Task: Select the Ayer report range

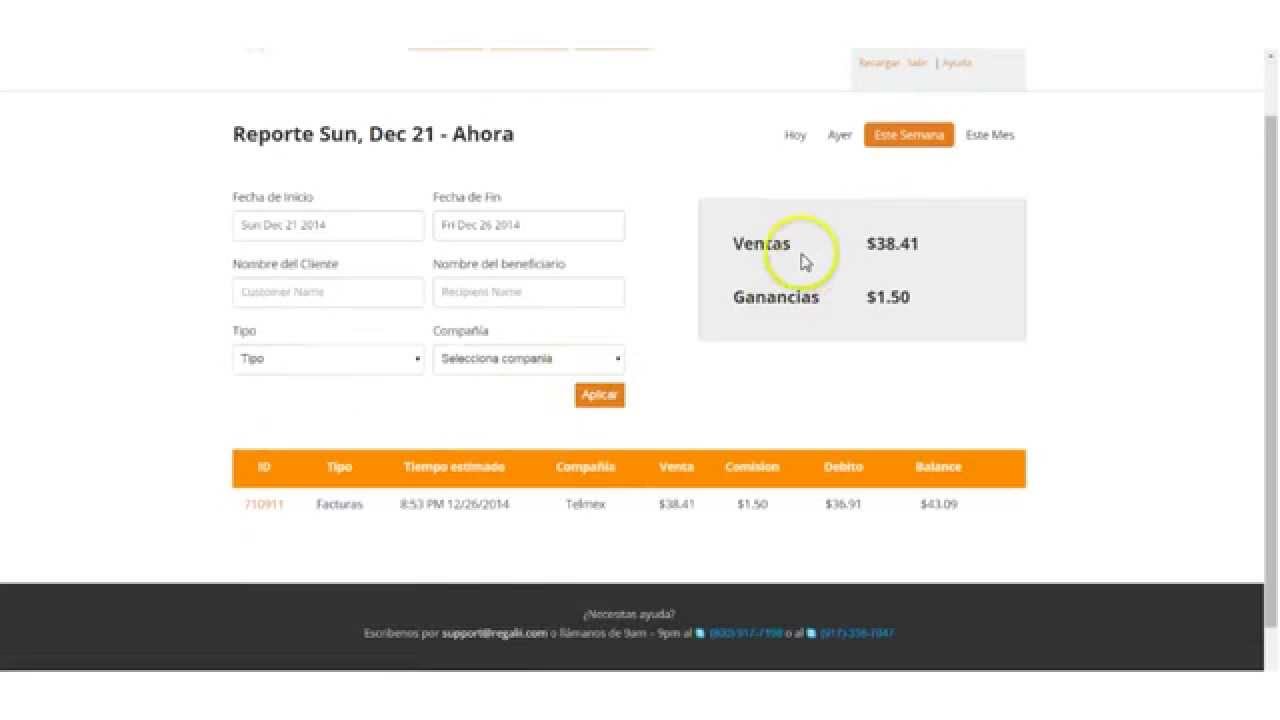Action: coord(840,135)
